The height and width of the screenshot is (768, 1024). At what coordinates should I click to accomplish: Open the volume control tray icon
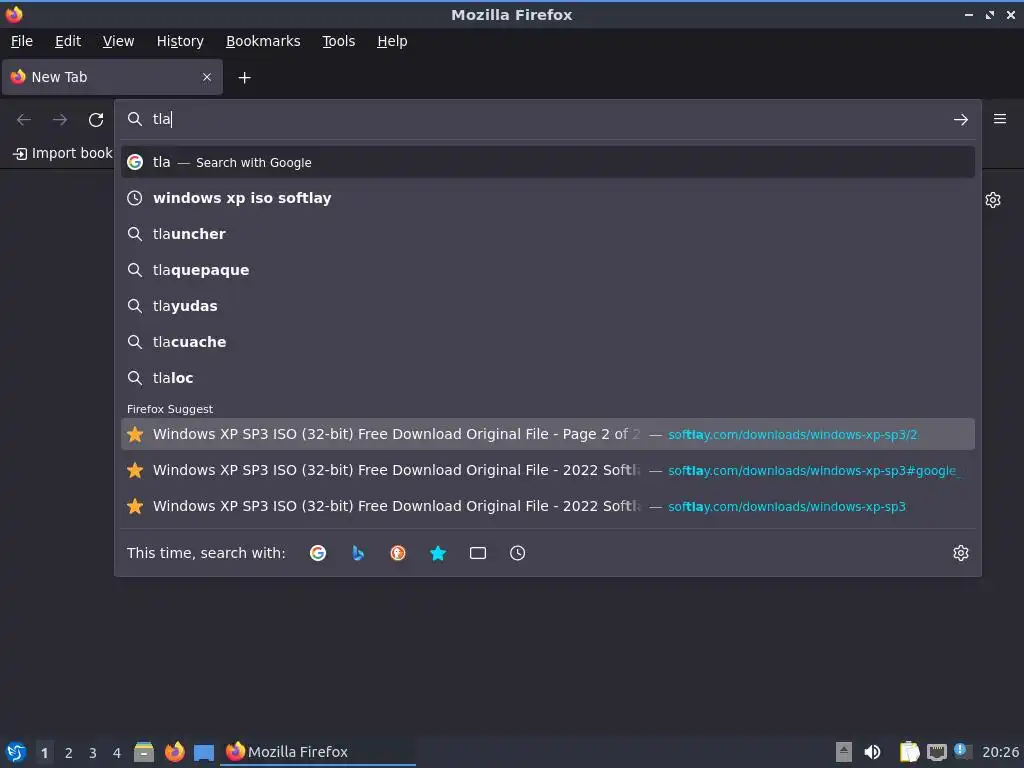[872, 752]
